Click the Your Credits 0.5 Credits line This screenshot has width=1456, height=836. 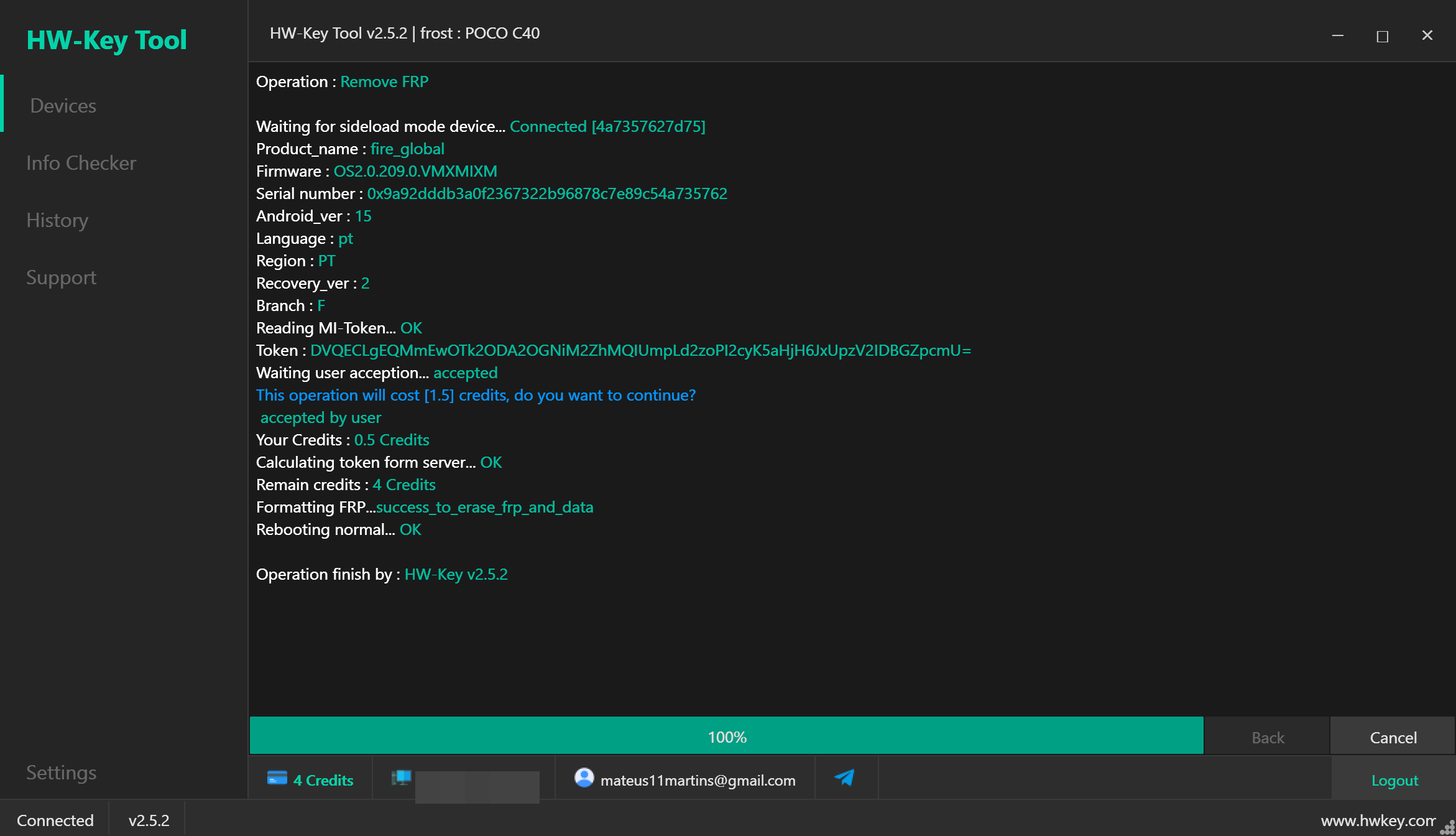(343, 440)
